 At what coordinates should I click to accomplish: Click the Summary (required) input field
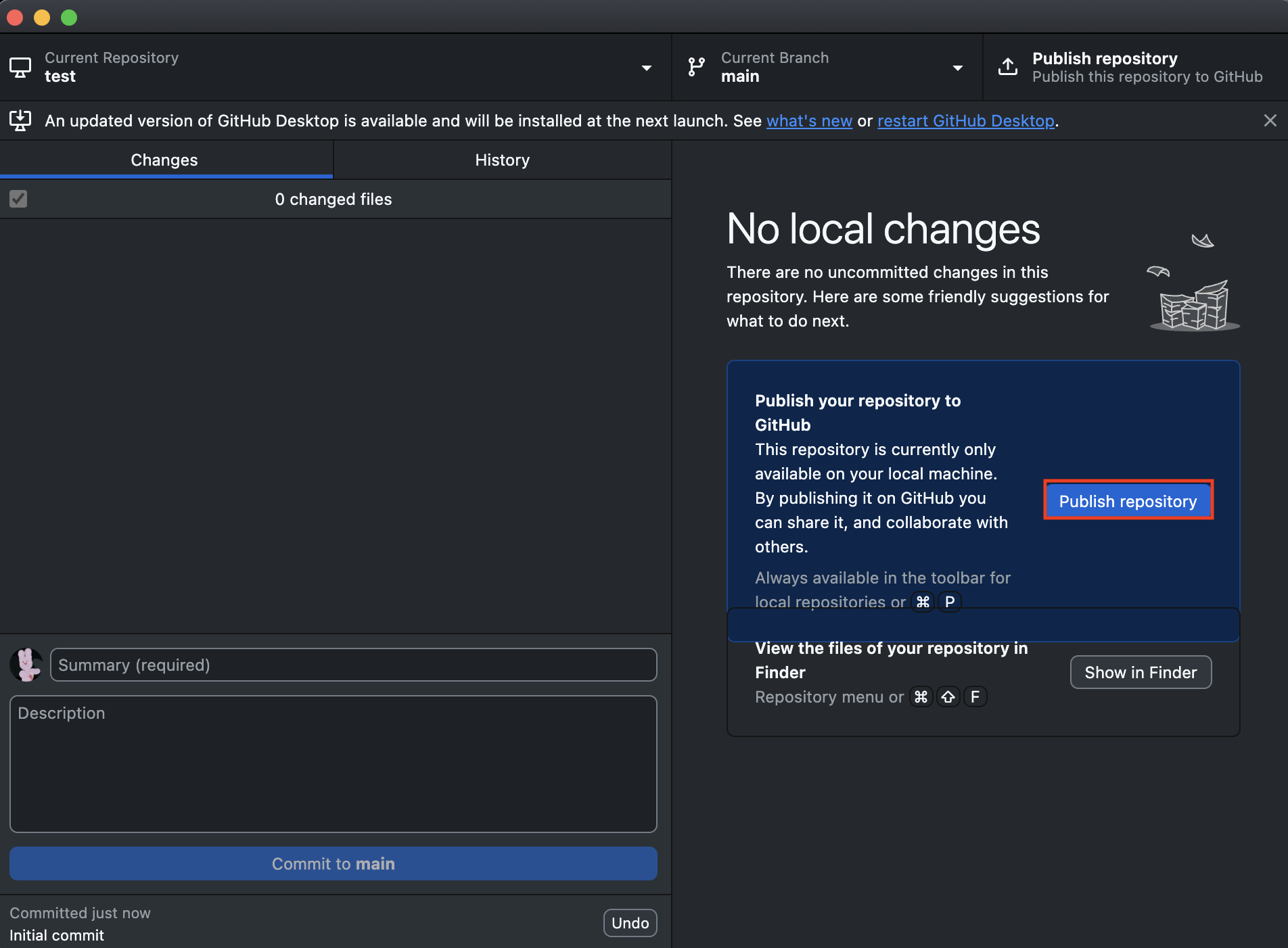[x=354, y=665]
